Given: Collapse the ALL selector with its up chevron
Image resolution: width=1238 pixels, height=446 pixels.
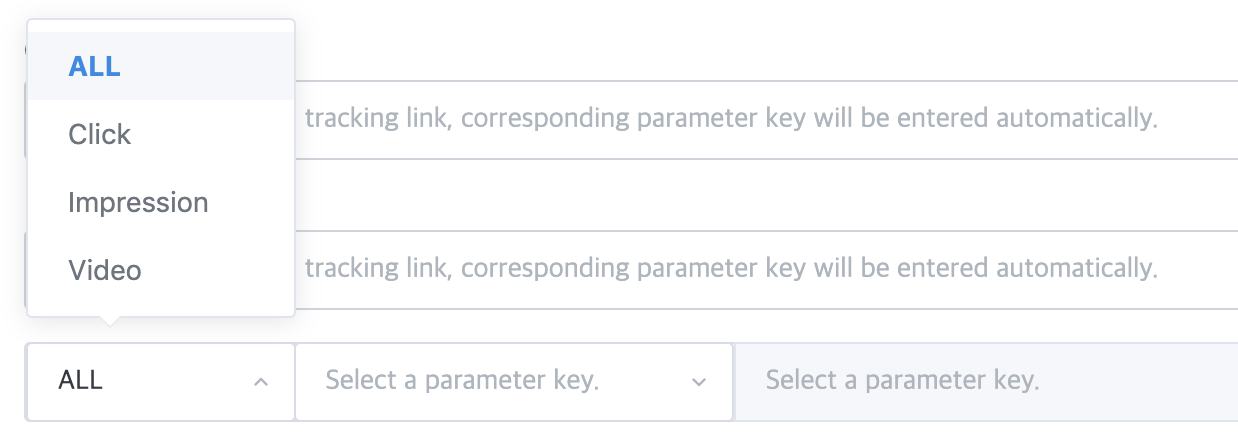Looking at the screenshot, I should [x=261, y=382].
